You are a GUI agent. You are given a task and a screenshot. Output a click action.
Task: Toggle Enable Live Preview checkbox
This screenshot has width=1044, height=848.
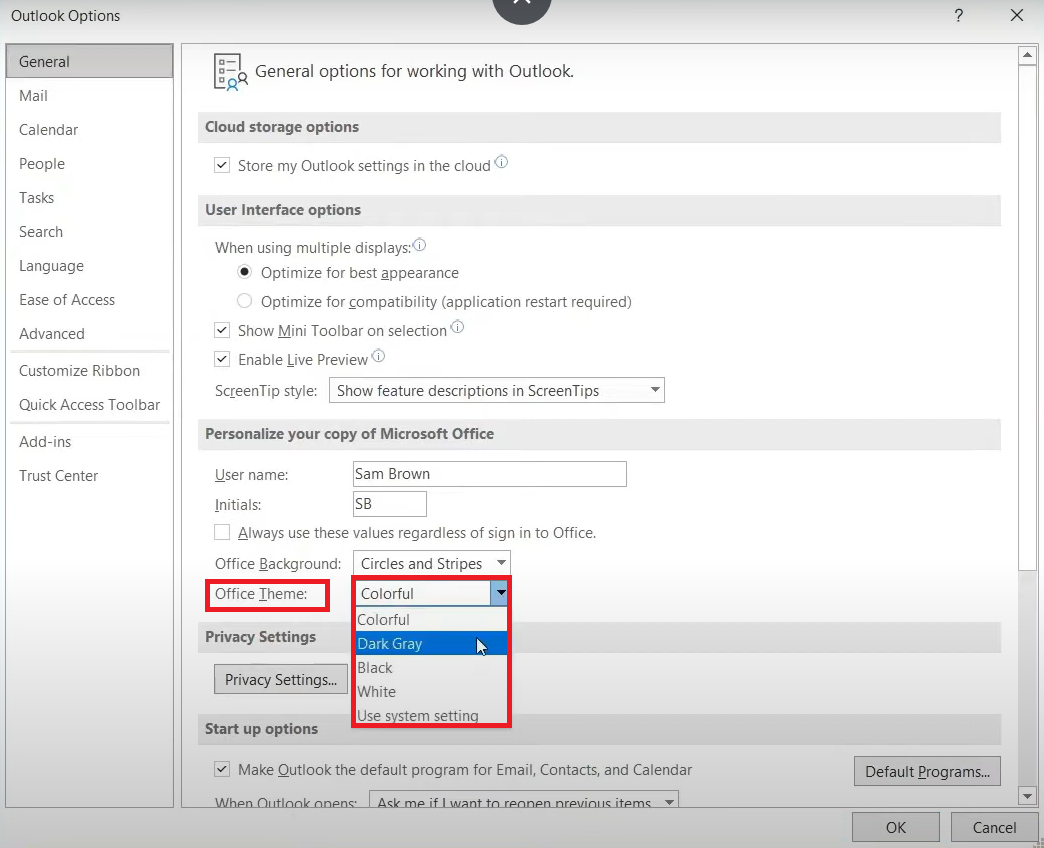[x=222, y=359]
